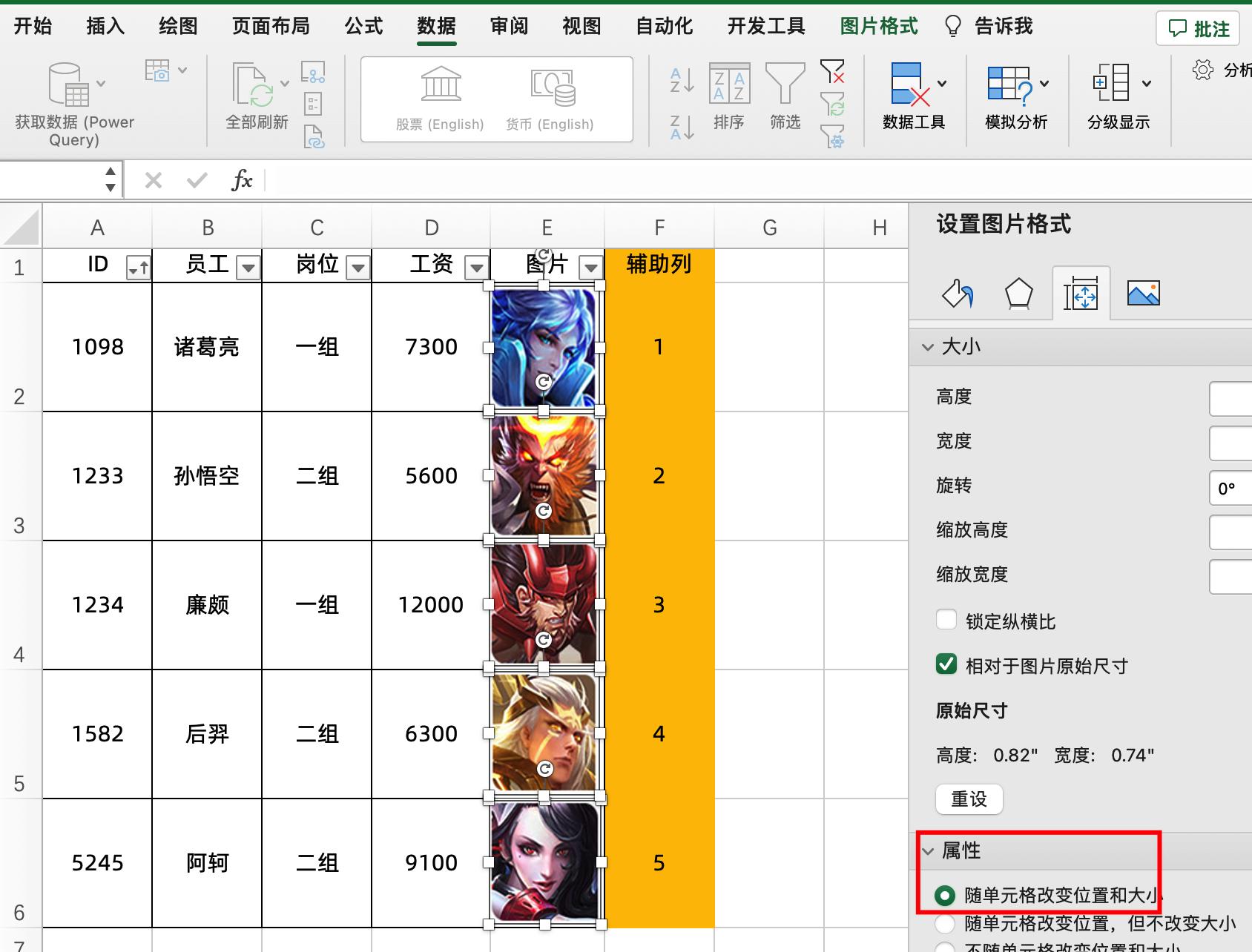This screenshot has width=1252, height=952.
Task: Open the 图片格式 ribbon tab
Action: click(878, 25)
